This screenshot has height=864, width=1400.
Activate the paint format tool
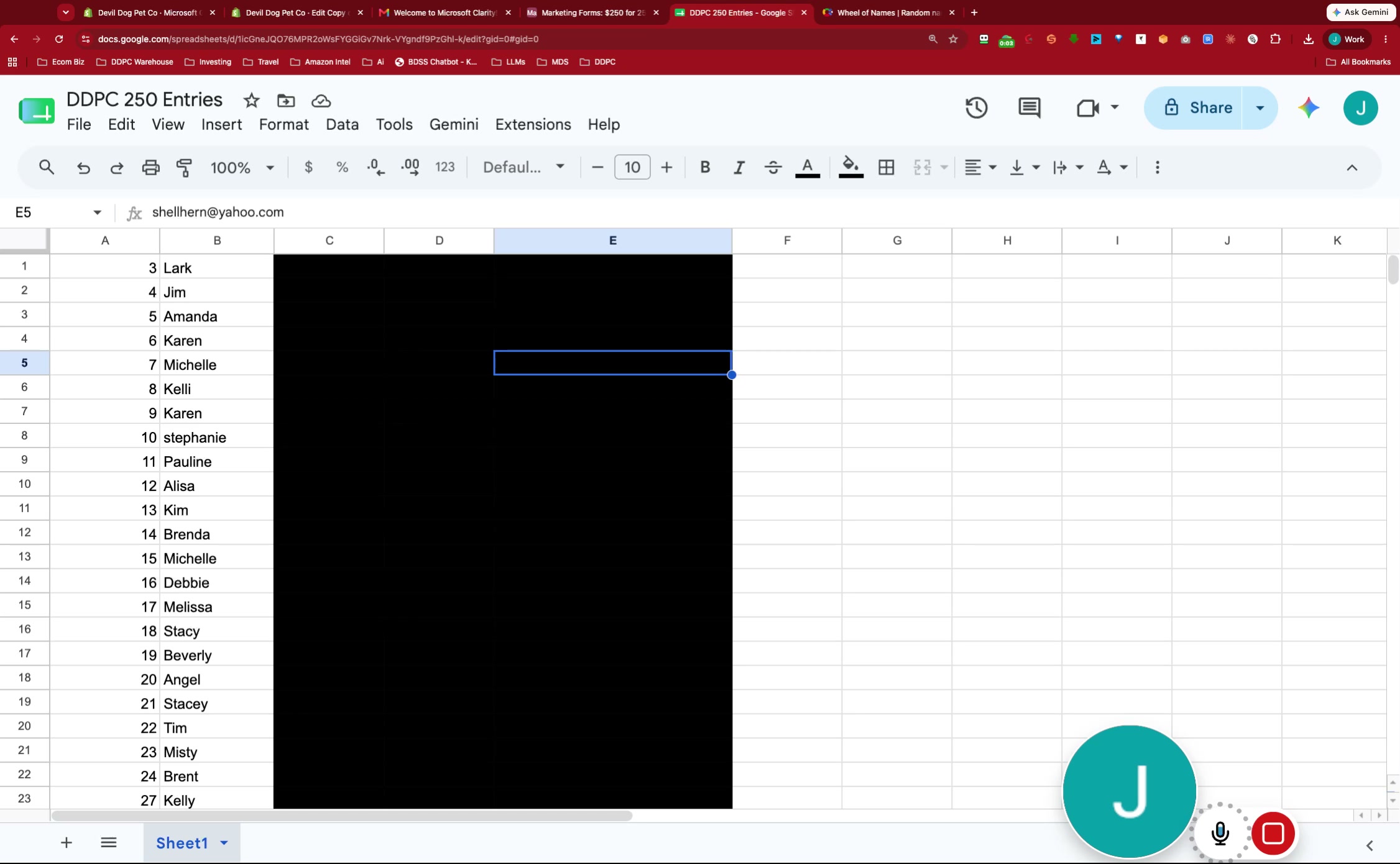coord(184,167)
